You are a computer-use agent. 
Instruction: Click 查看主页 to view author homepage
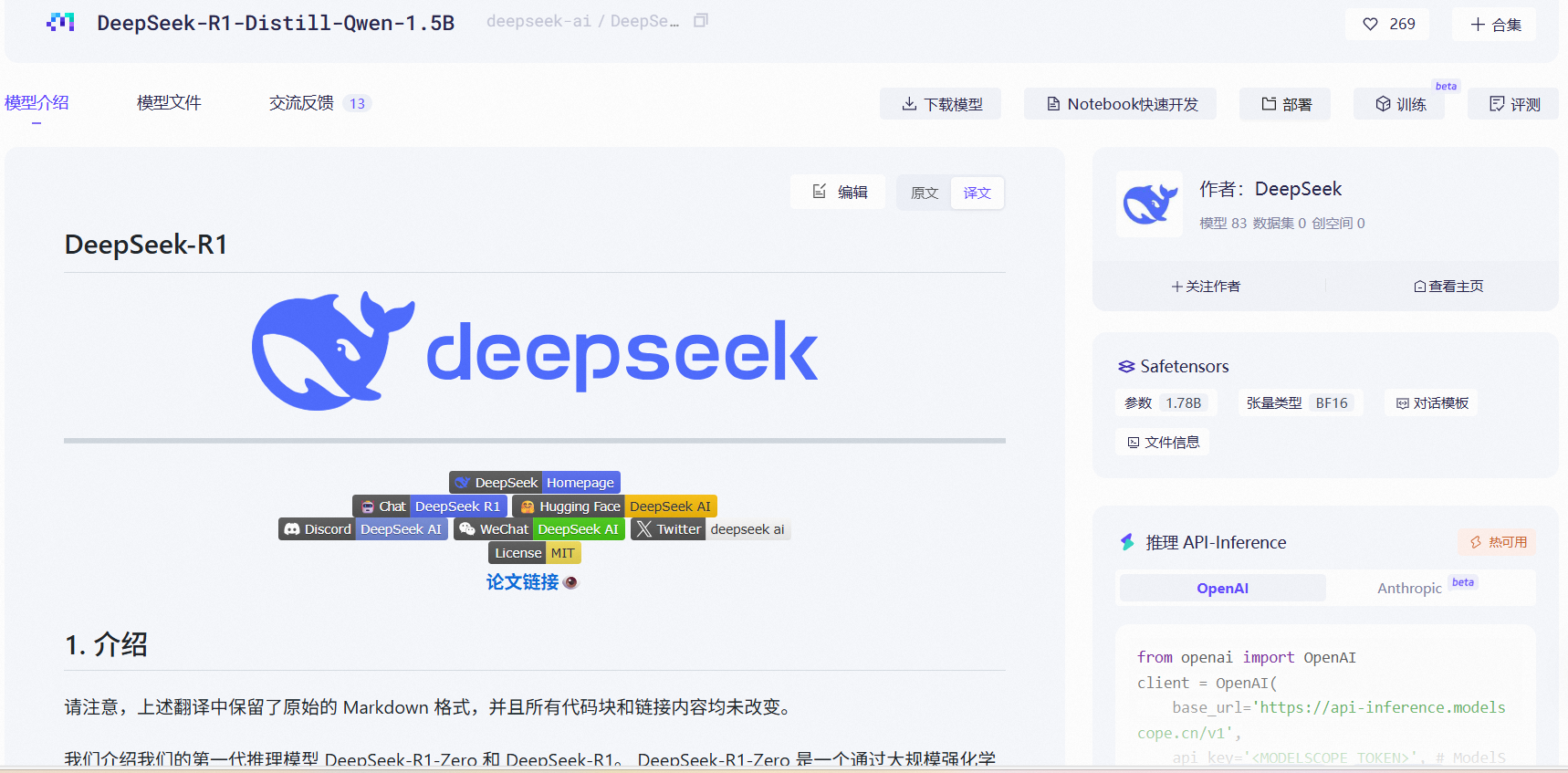(1448, 286)
